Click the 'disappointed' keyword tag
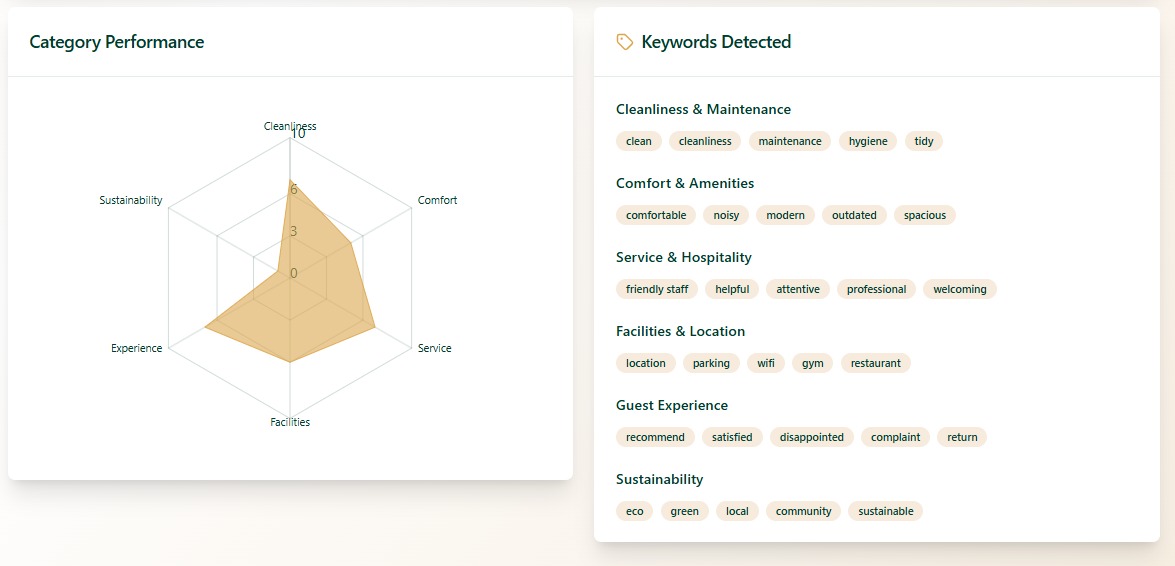Image resolution: width=1175 pixels, height=566 pixels. click(811, 437)
